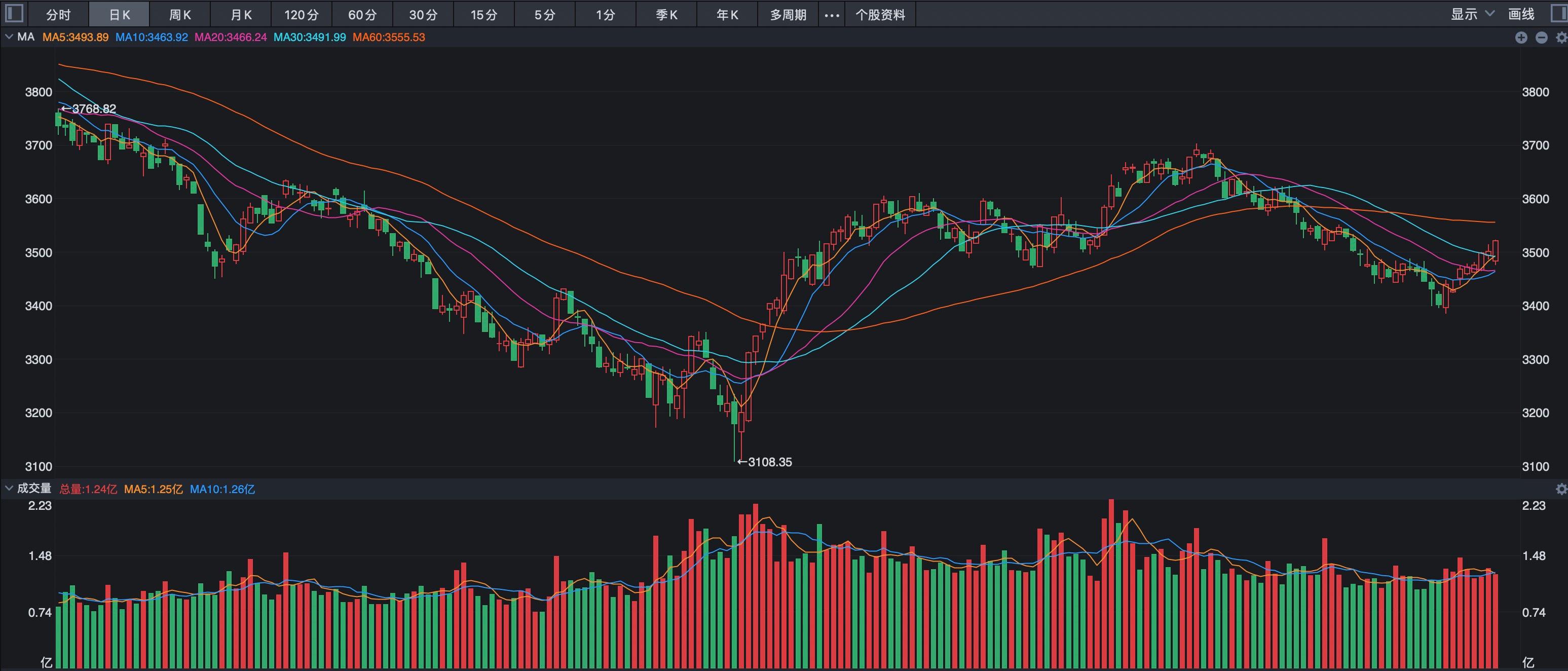
Task: Open the 多周期 multi-period view
Action: [x=788, y=15]
